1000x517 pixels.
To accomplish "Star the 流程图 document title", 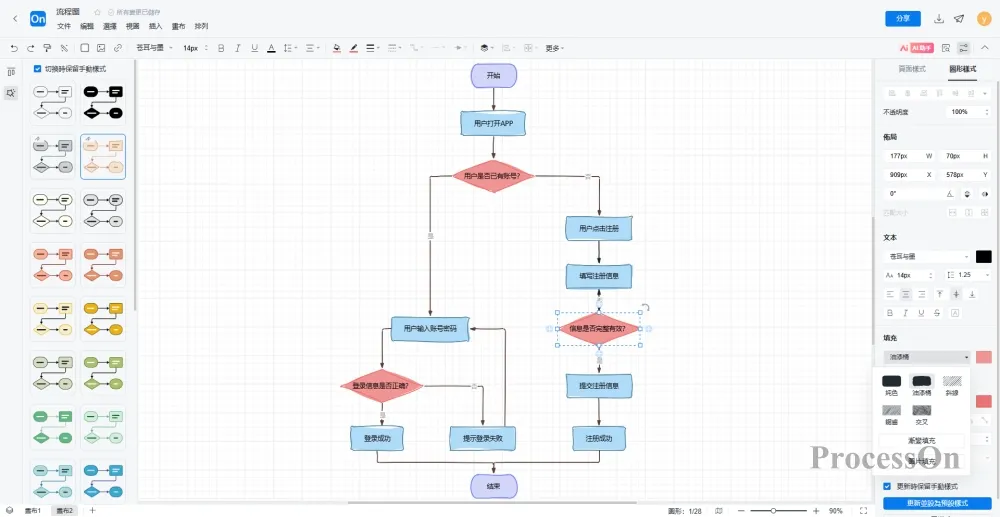I will point(97,12).
